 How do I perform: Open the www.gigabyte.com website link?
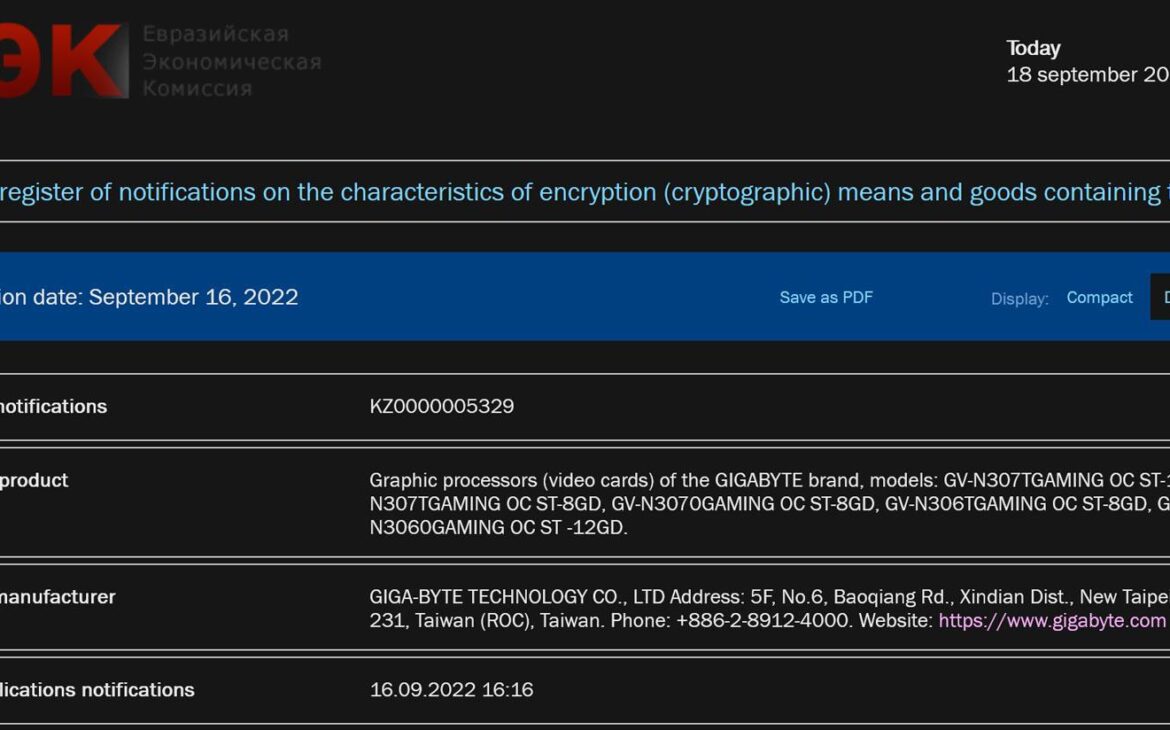[1051, 620]
